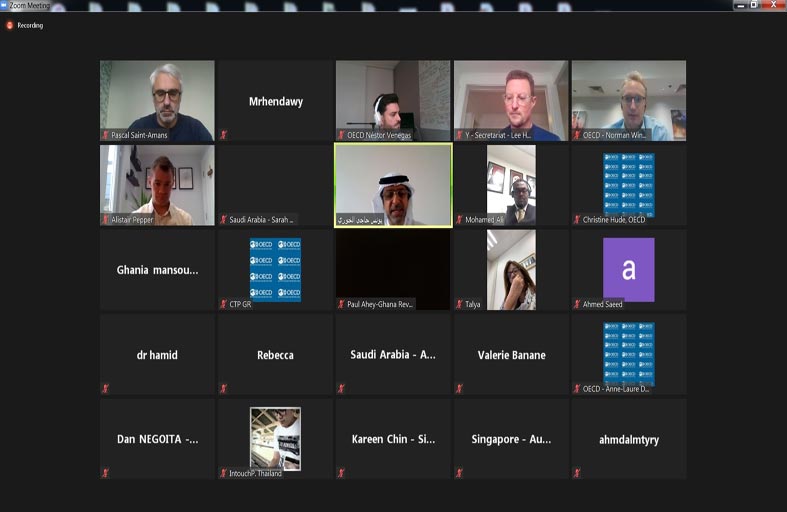The width and height of the screenshot is (787, 512).
Task: Click muted mic icon on Rebecca tile
Action: point(223,388)
